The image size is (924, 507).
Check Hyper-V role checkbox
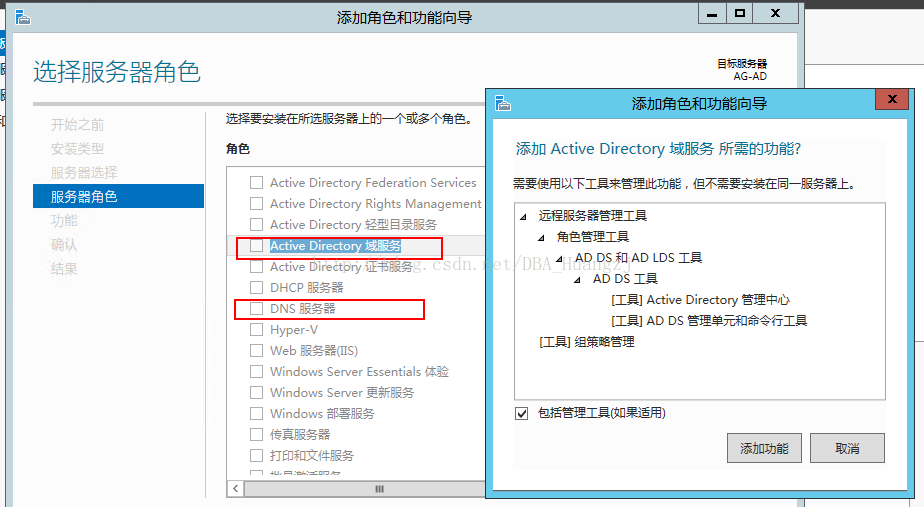[256, 330]
